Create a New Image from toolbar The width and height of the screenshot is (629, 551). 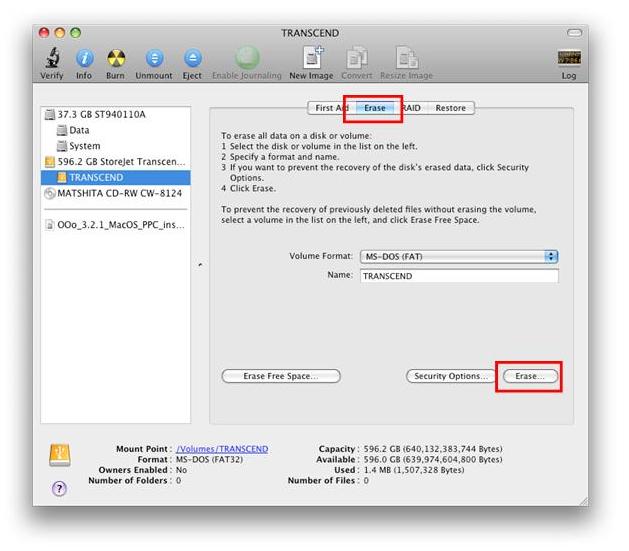coord(312,58)
